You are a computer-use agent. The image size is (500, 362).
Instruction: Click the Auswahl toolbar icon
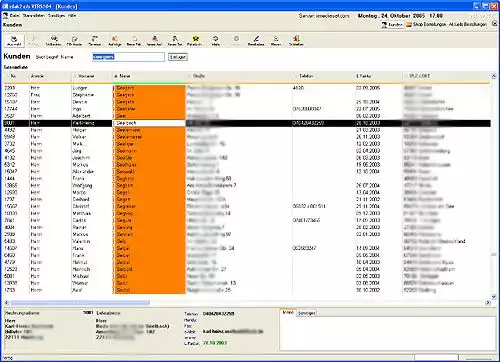pos(14,40)
